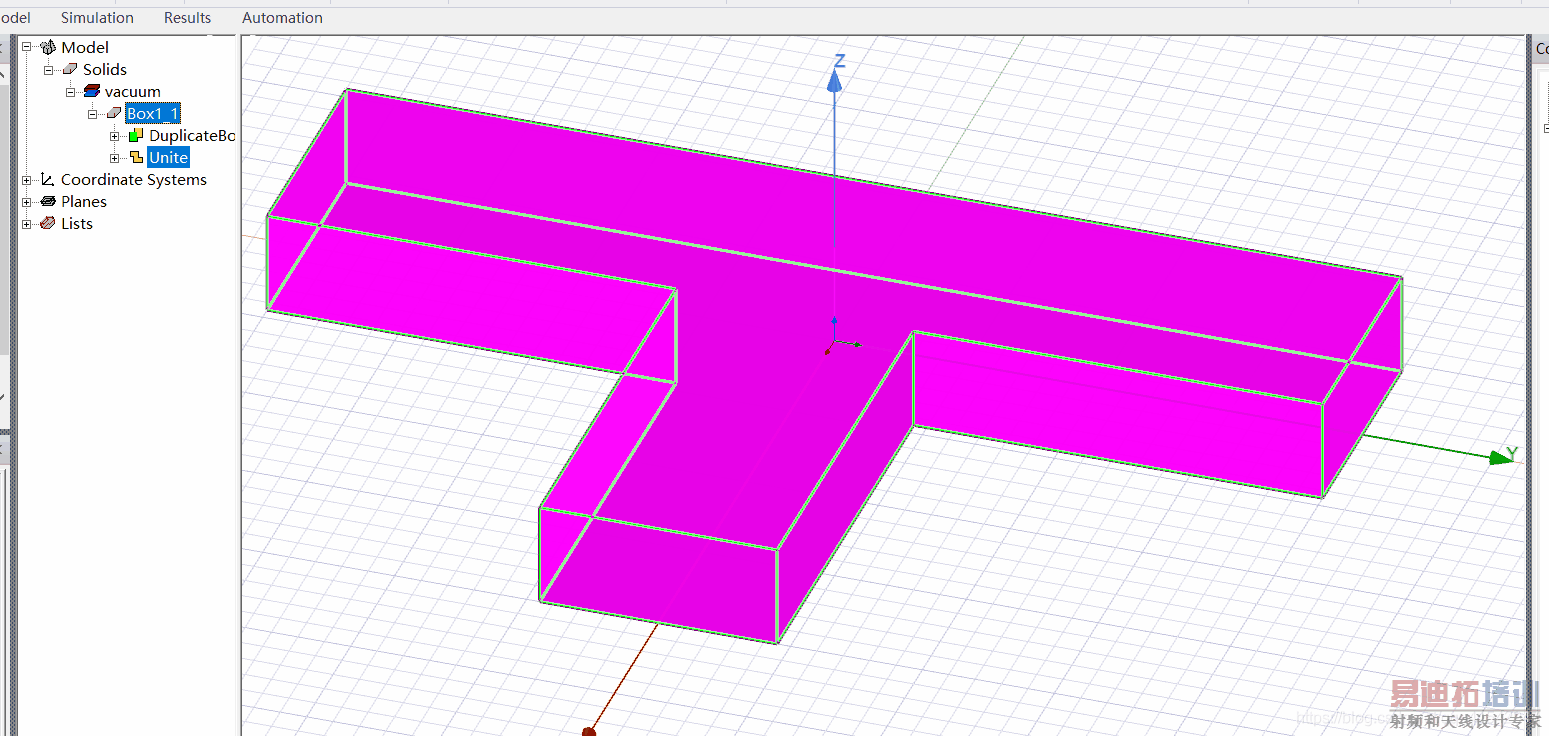Click the Y axis label in the viewport
The height and width of the screenshot is (736, 1549).
[x=1512, y=454]
